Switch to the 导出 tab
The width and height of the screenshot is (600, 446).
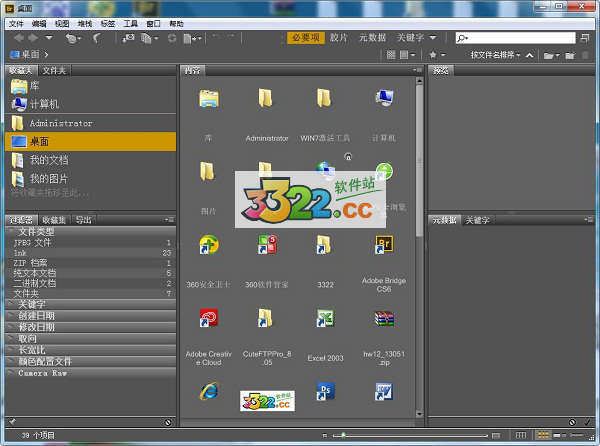[83, 220]
